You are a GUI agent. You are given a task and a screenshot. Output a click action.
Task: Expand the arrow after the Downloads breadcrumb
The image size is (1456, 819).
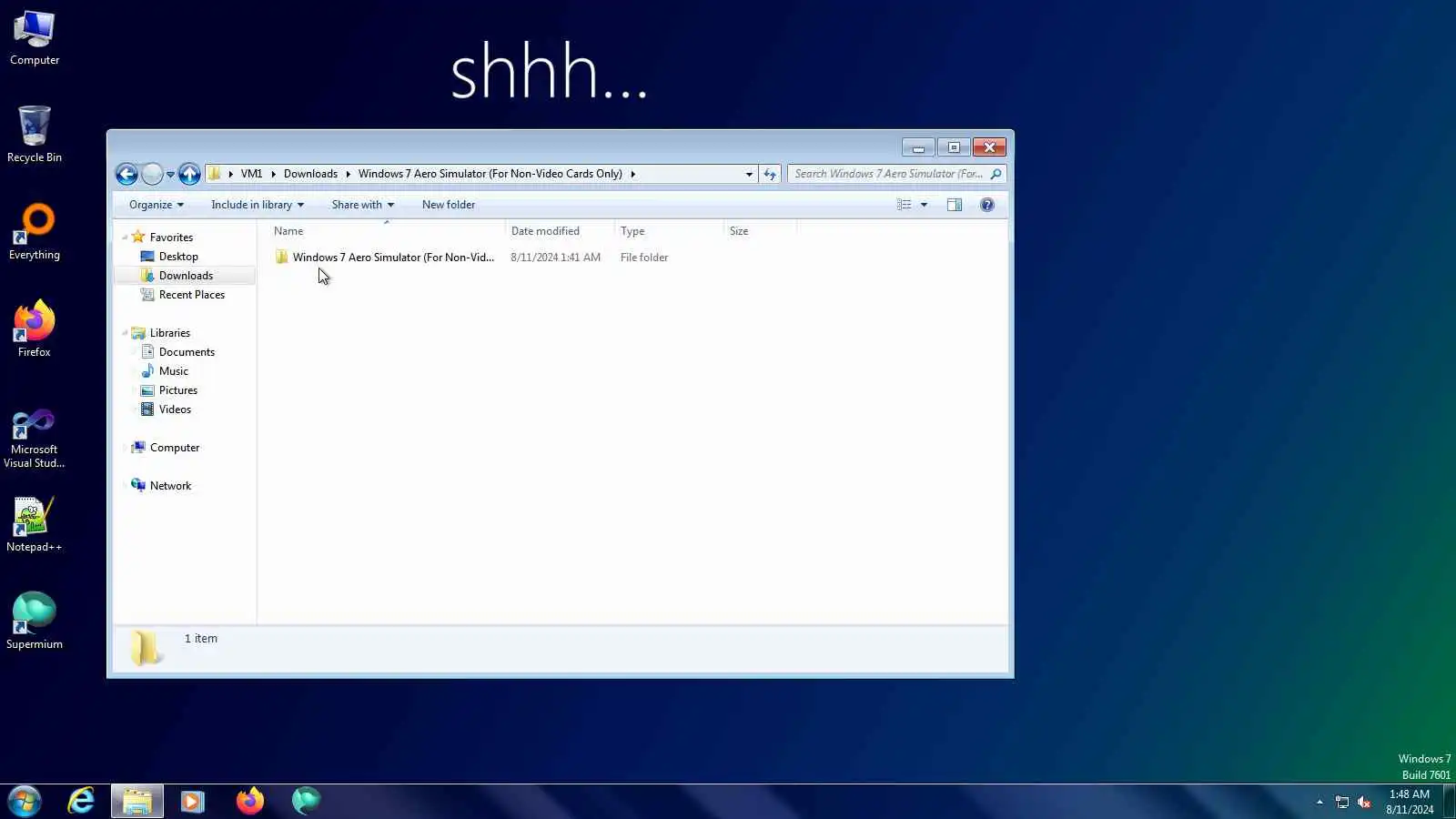pyautogui.click(x=348, y=174)
